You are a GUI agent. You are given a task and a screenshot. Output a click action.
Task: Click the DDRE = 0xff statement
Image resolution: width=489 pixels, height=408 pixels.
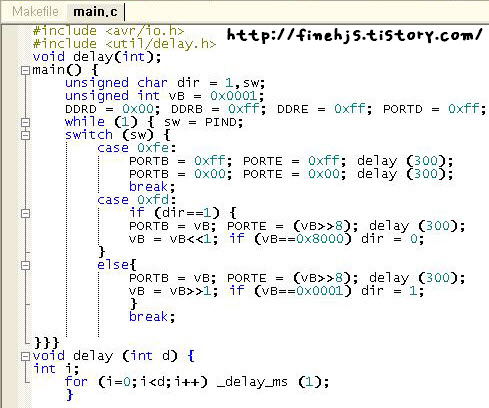pyautogui.click(x=325, y=109)
